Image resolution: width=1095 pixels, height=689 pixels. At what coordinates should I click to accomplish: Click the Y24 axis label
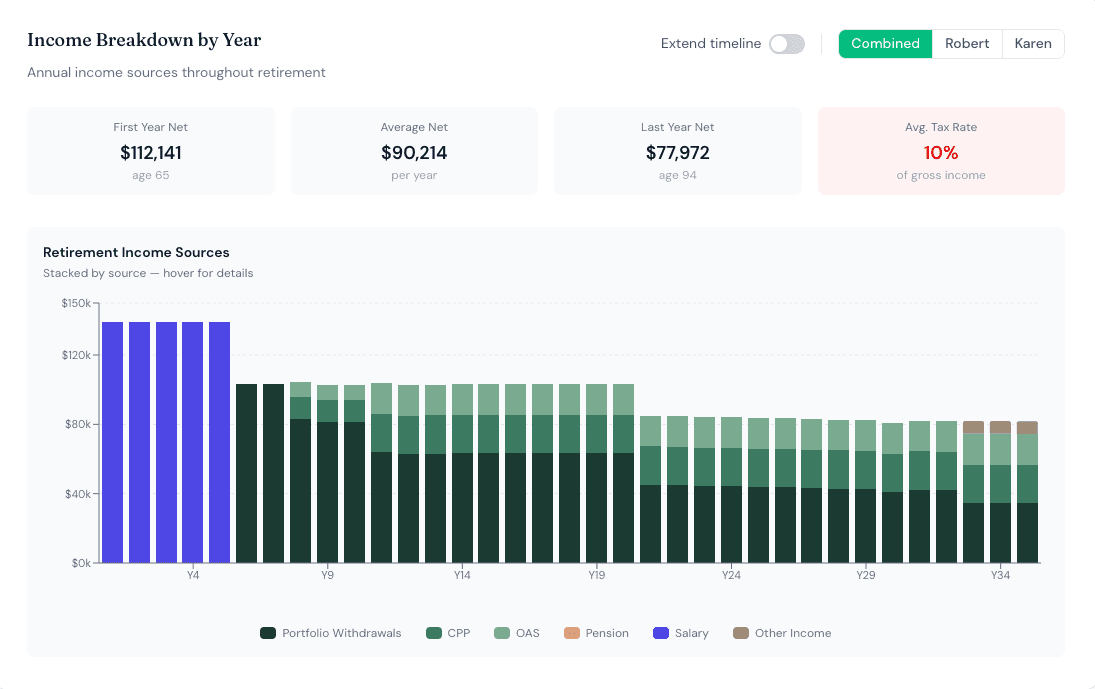[731, 575]
